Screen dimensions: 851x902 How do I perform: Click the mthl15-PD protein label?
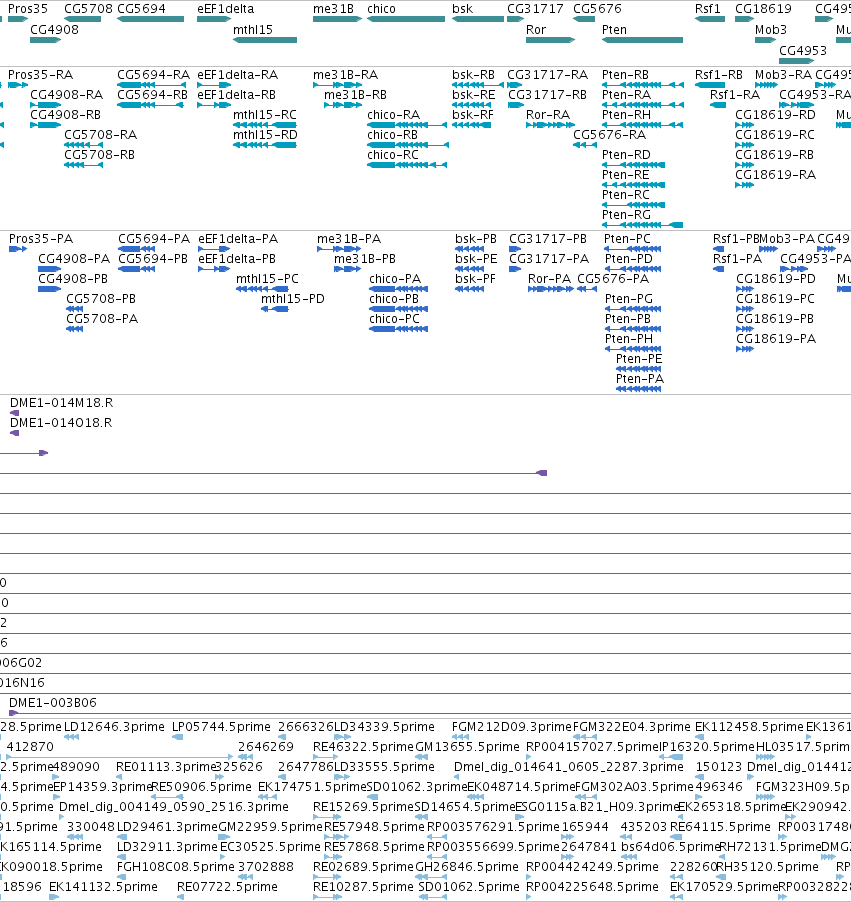(x=293, y=299)
